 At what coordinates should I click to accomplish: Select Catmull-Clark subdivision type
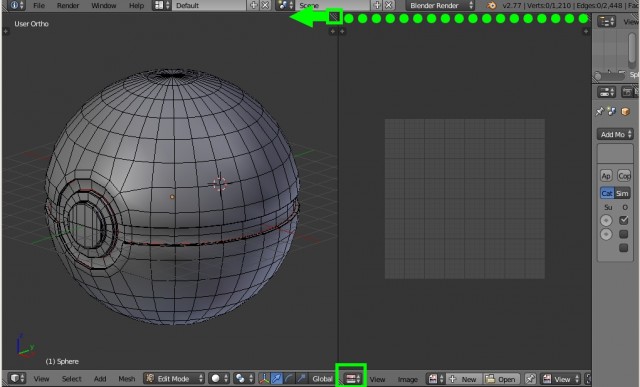coord(607,193)
